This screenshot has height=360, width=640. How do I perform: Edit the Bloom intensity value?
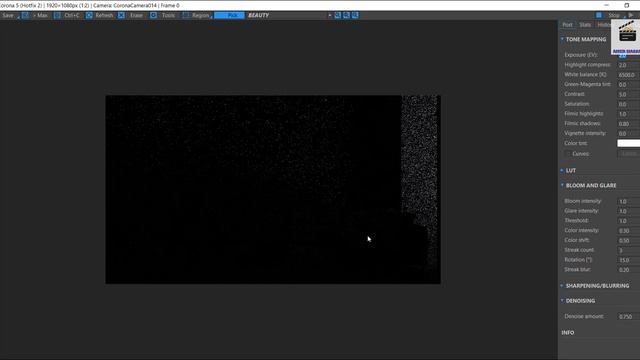click(x=629, y=201)
